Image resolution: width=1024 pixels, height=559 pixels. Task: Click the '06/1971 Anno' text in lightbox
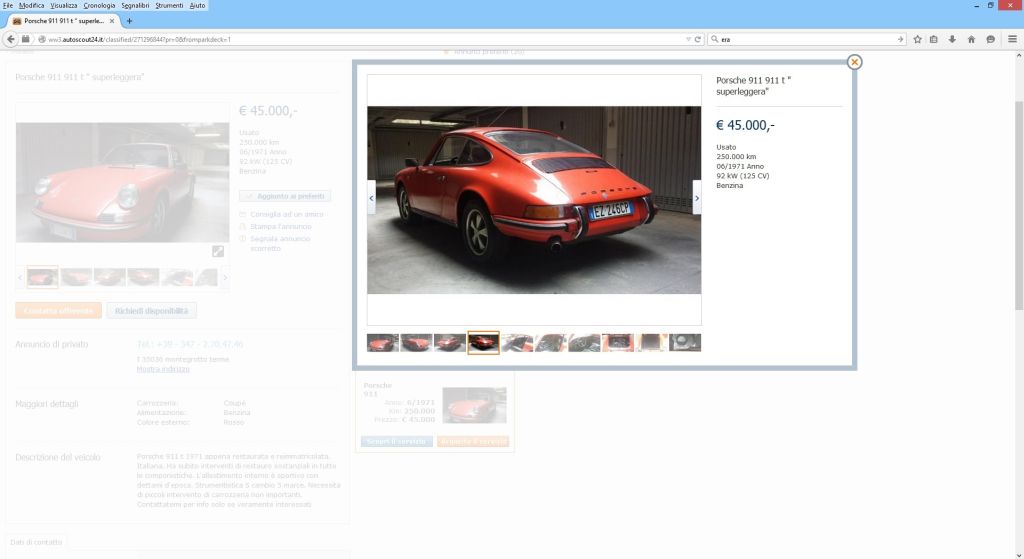click(740, 167)
